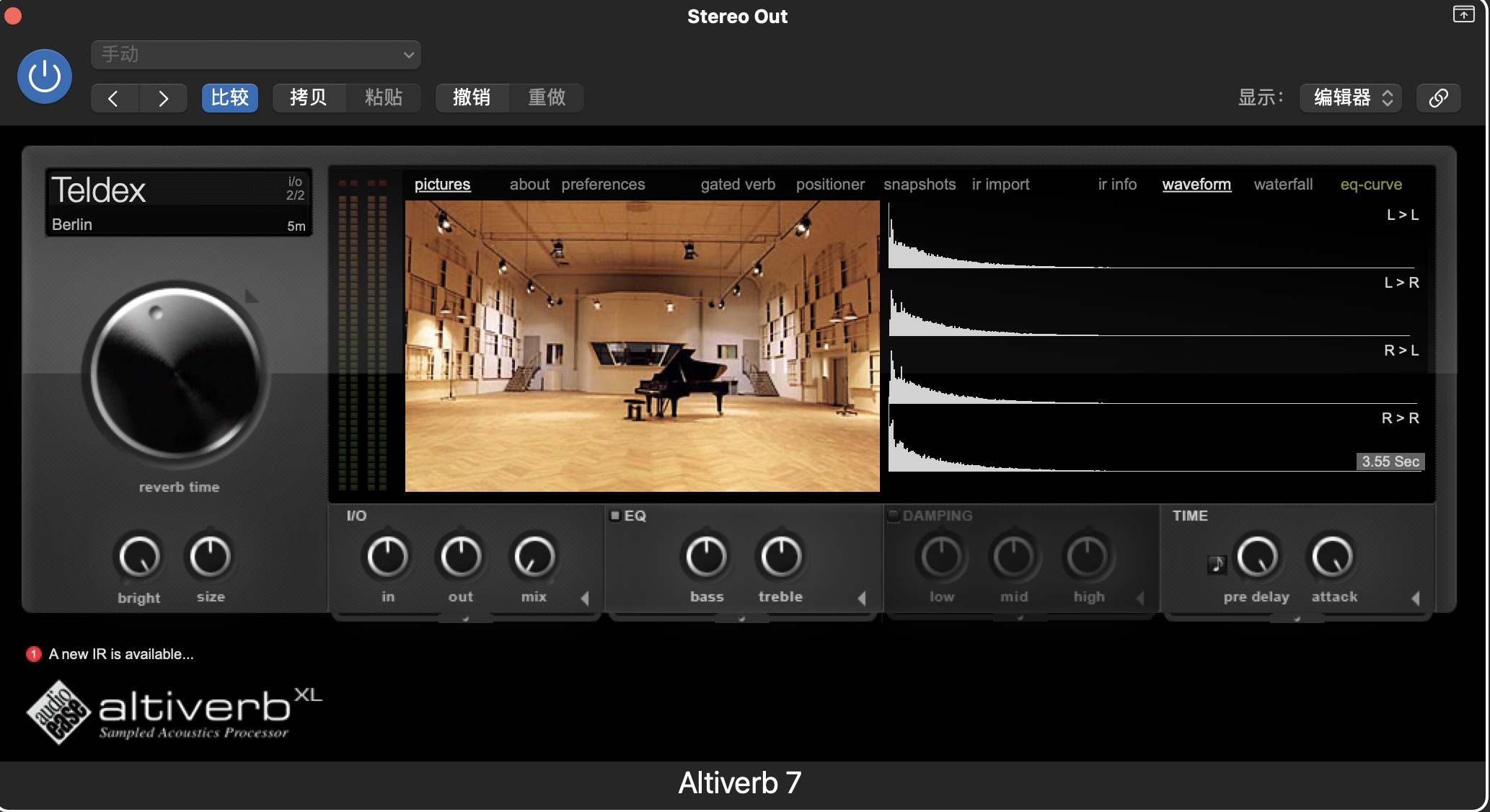1490x812 pixels.
Task: Click the Audio Ease altiverb XL logo
Action: 175,712
